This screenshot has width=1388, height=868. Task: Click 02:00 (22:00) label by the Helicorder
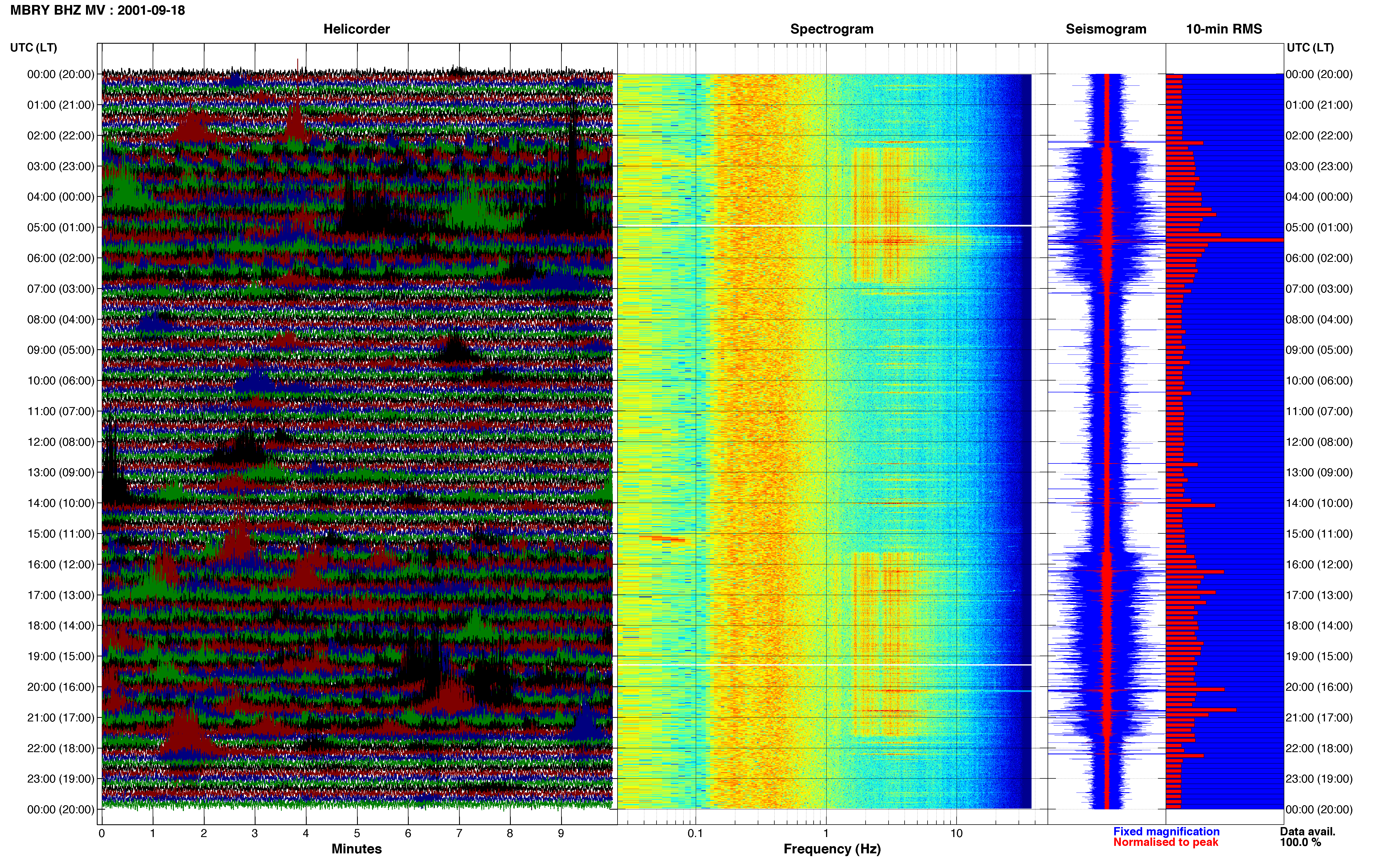tap(61, 135)
